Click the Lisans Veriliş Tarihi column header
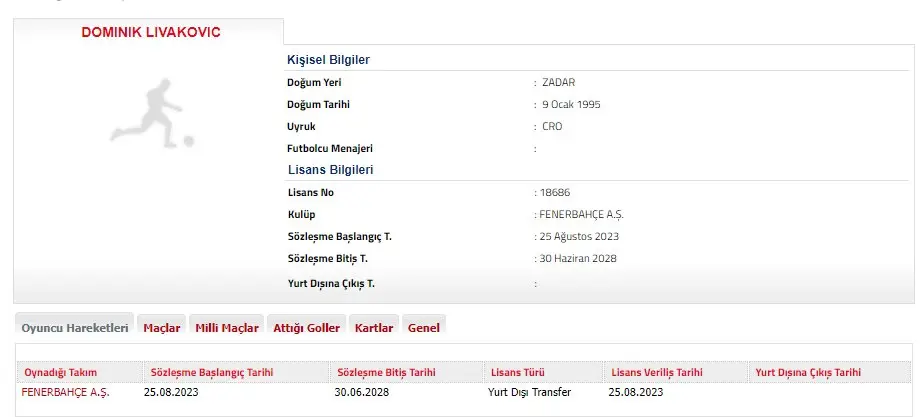The image size is (923, 417). click(658, 372)
